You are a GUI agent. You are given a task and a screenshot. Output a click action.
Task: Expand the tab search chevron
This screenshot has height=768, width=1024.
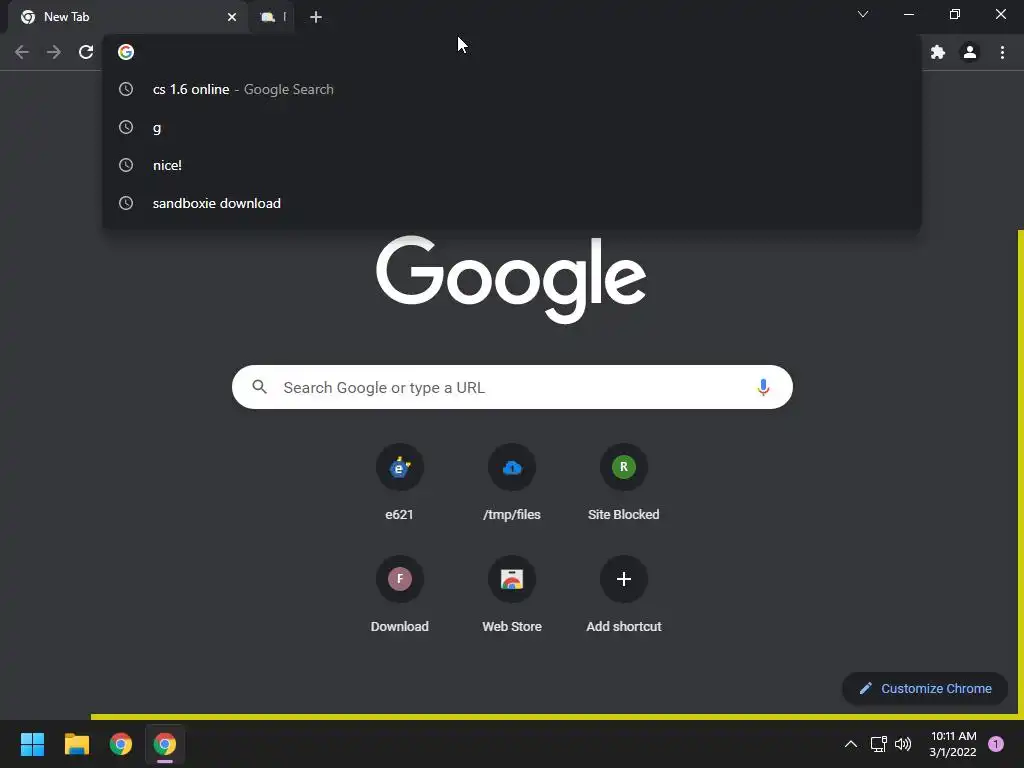pos(863,14)
